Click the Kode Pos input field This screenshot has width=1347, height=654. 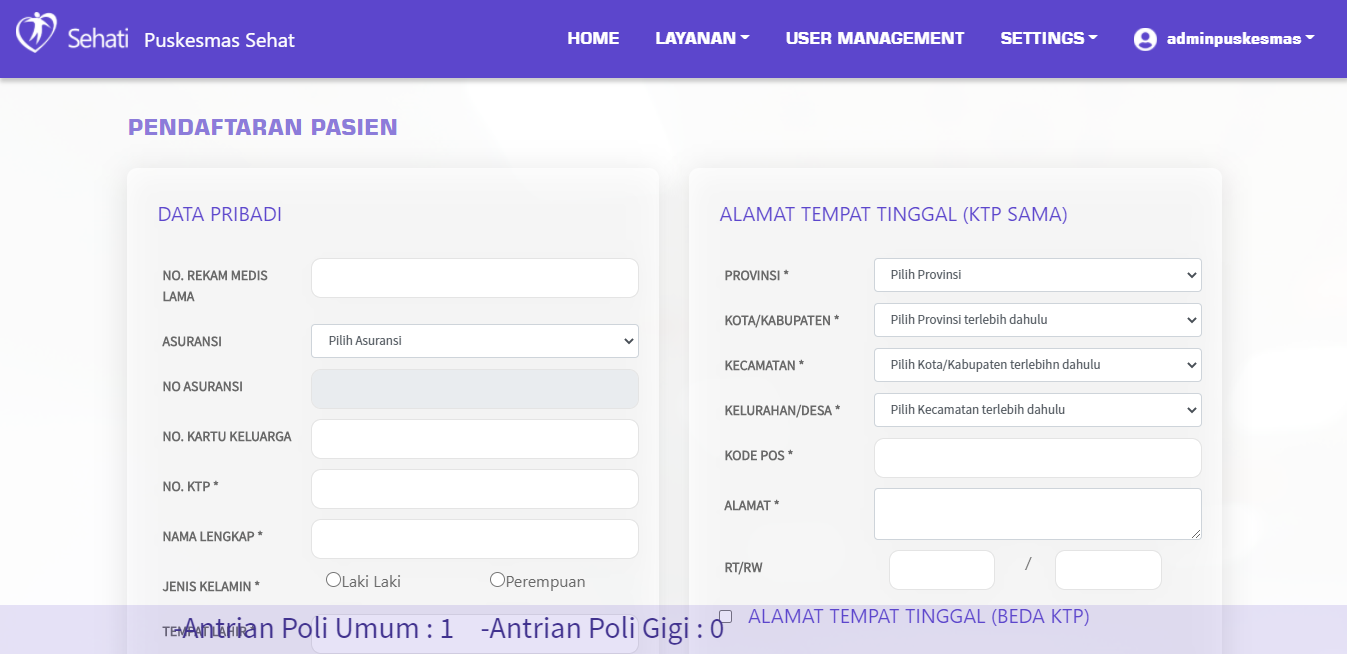point(1037,458)
